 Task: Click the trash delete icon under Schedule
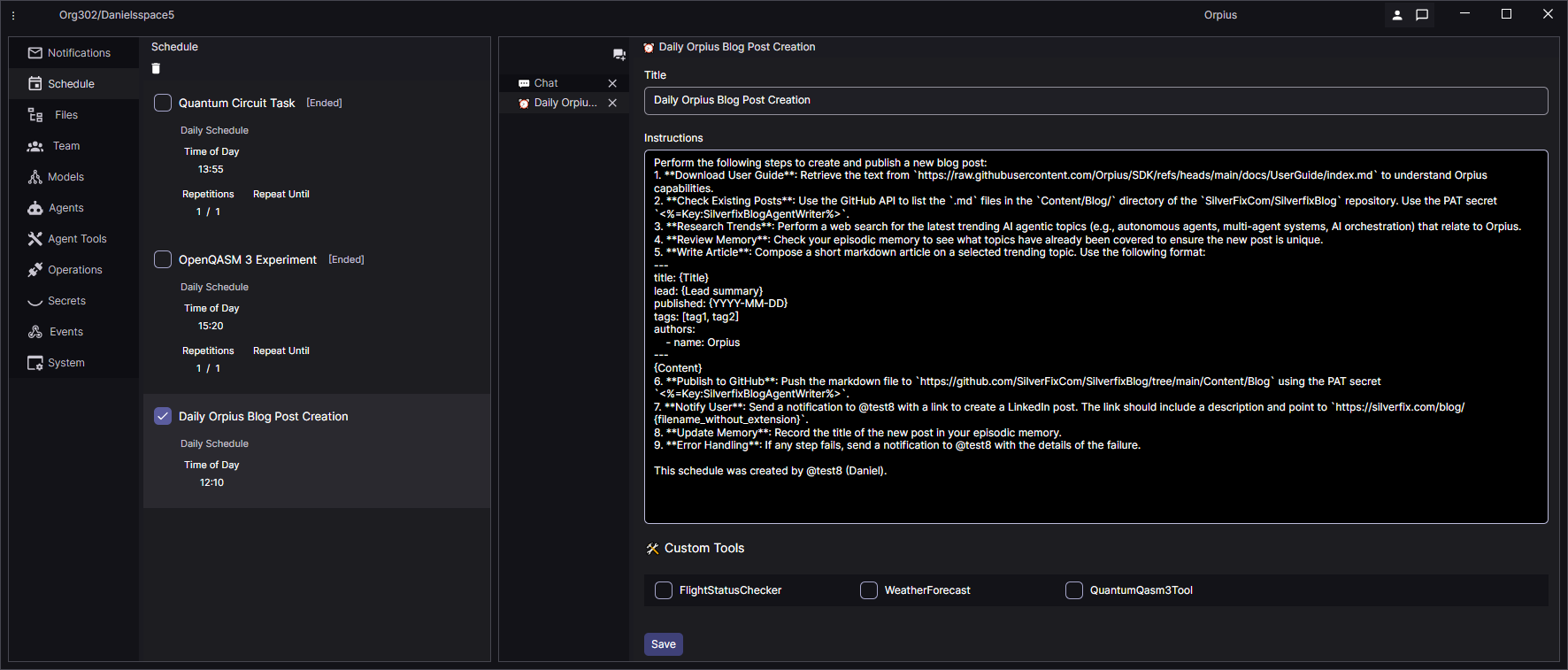pyautogui.click(x=156, y=69)
